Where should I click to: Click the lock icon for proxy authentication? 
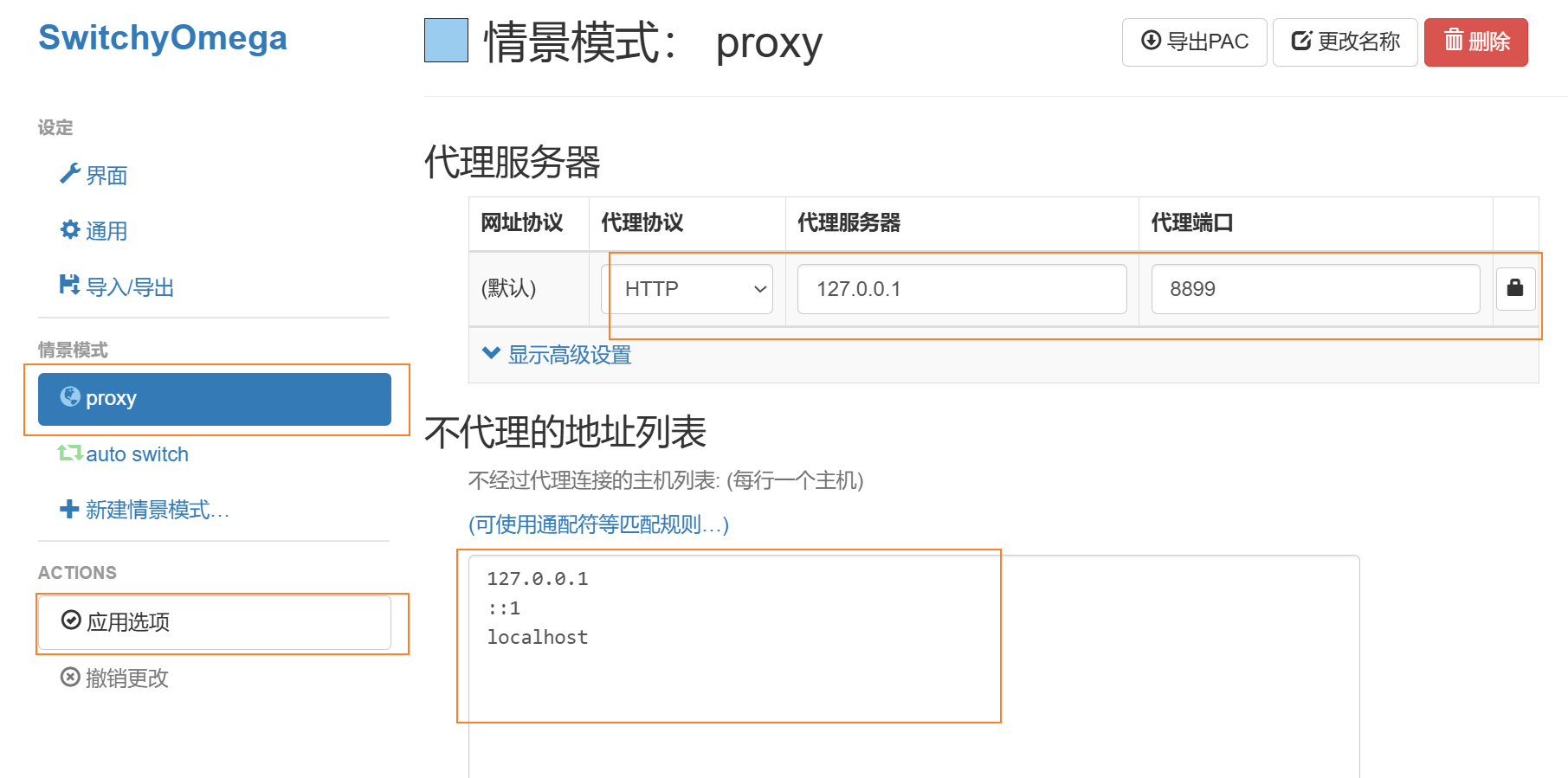point(1515,289)
